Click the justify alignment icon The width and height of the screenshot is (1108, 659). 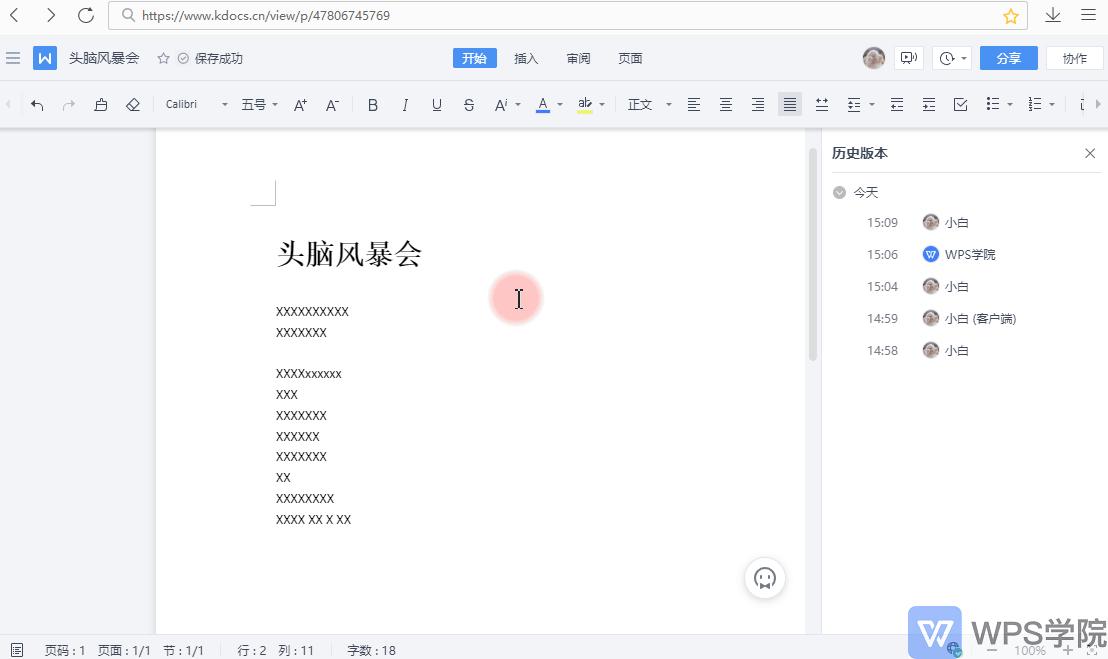(789, 104)
